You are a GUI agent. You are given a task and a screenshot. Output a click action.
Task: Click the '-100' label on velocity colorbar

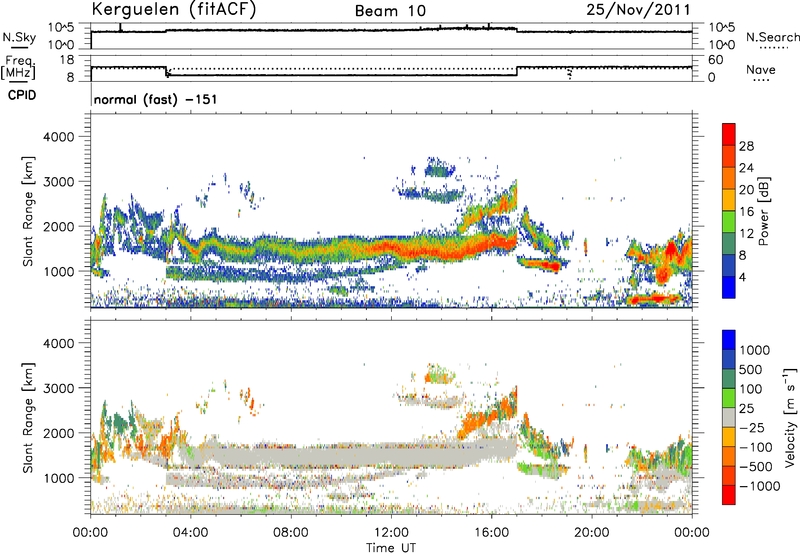(756, 447)
